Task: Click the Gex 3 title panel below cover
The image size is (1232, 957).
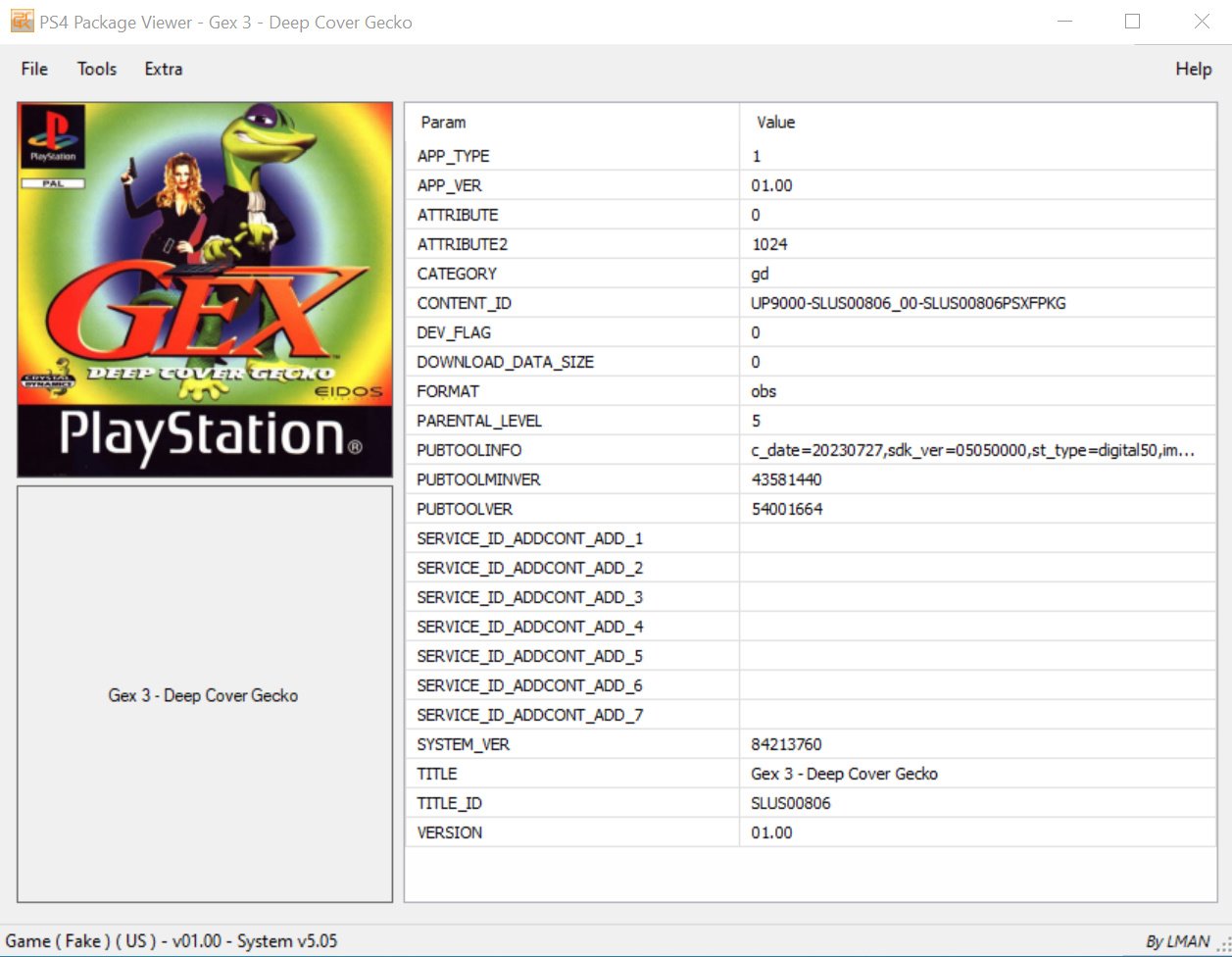Action: click(205, 694)
